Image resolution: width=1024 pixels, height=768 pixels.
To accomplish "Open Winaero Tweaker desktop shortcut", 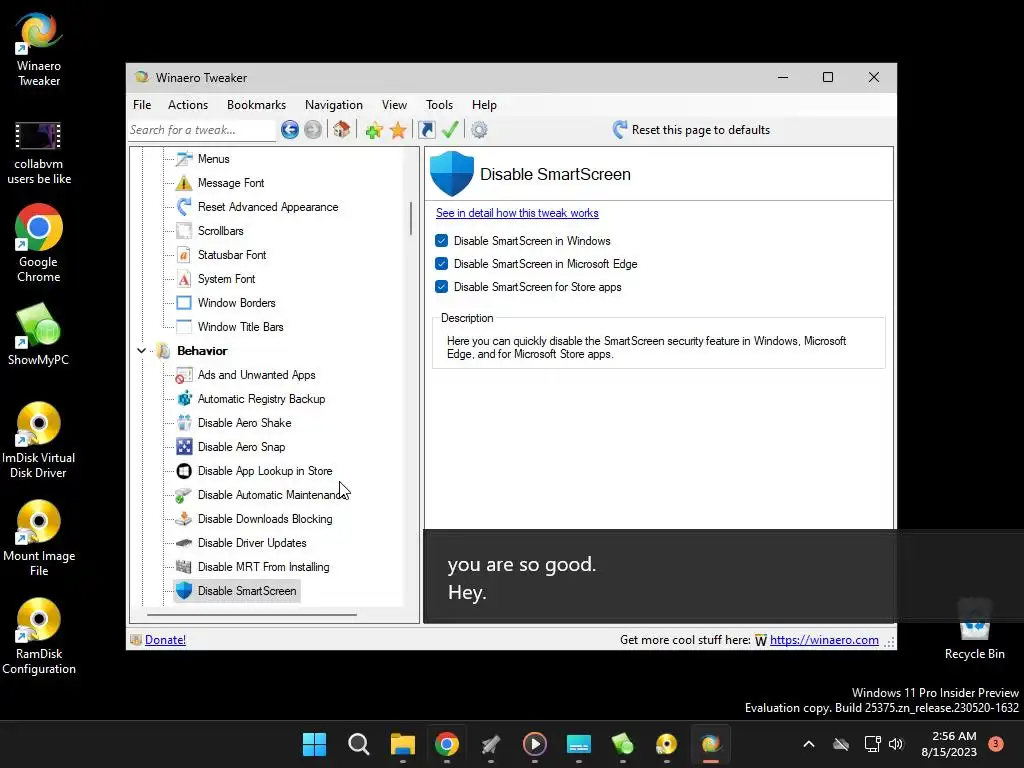I will pos(39,50).
